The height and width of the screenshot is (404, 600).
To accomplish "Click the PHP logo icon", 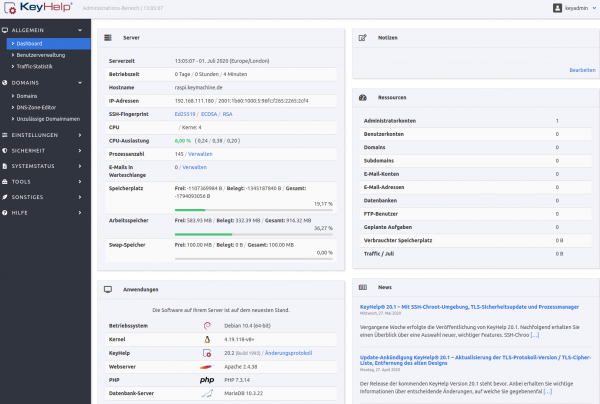I will click(x=207, y=380).
